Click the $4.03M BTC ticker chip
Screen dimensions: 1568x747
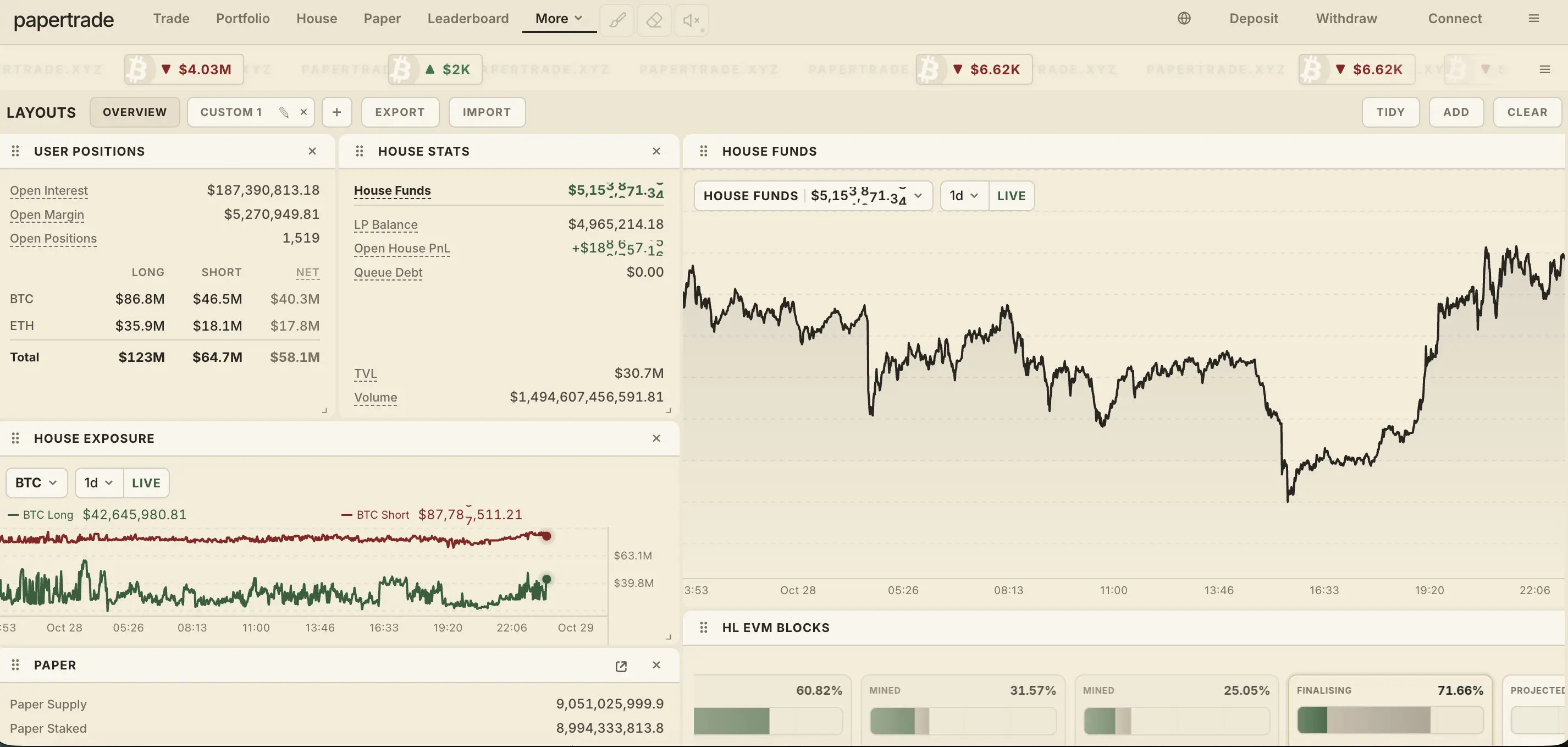tap(184, 69)
